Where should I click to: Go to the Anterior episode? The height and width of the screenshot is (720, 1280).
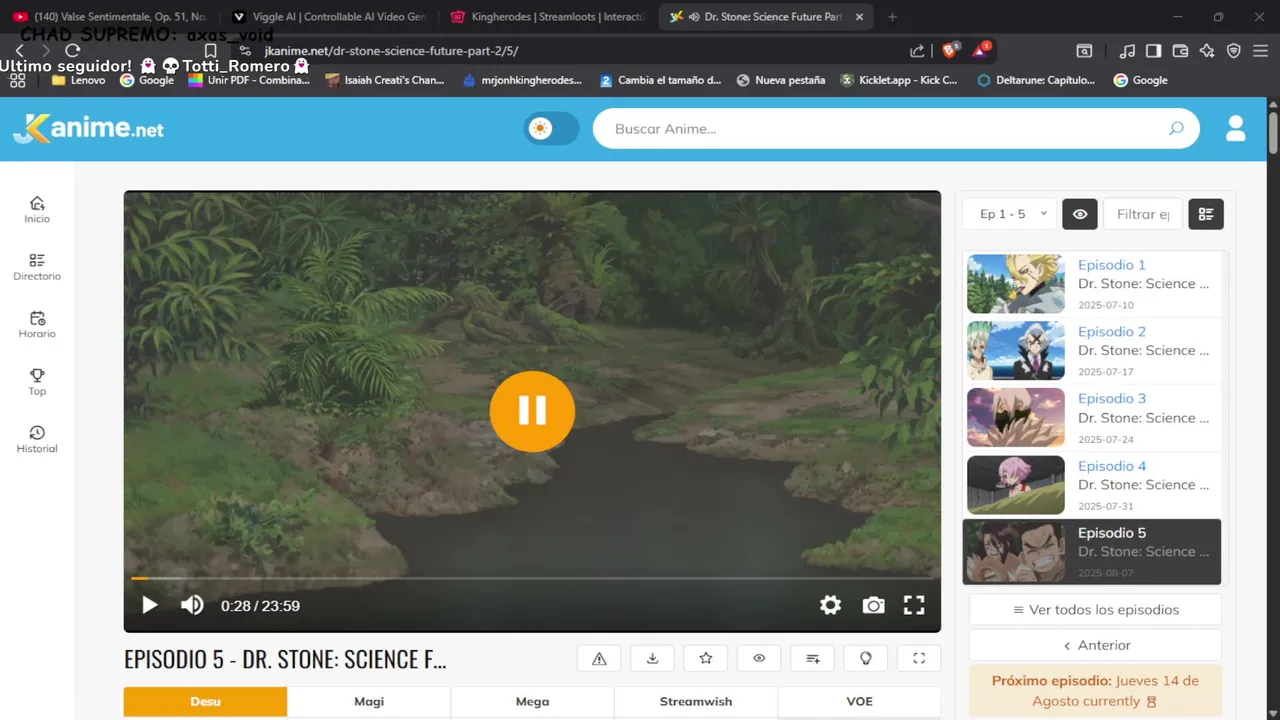1095,646
